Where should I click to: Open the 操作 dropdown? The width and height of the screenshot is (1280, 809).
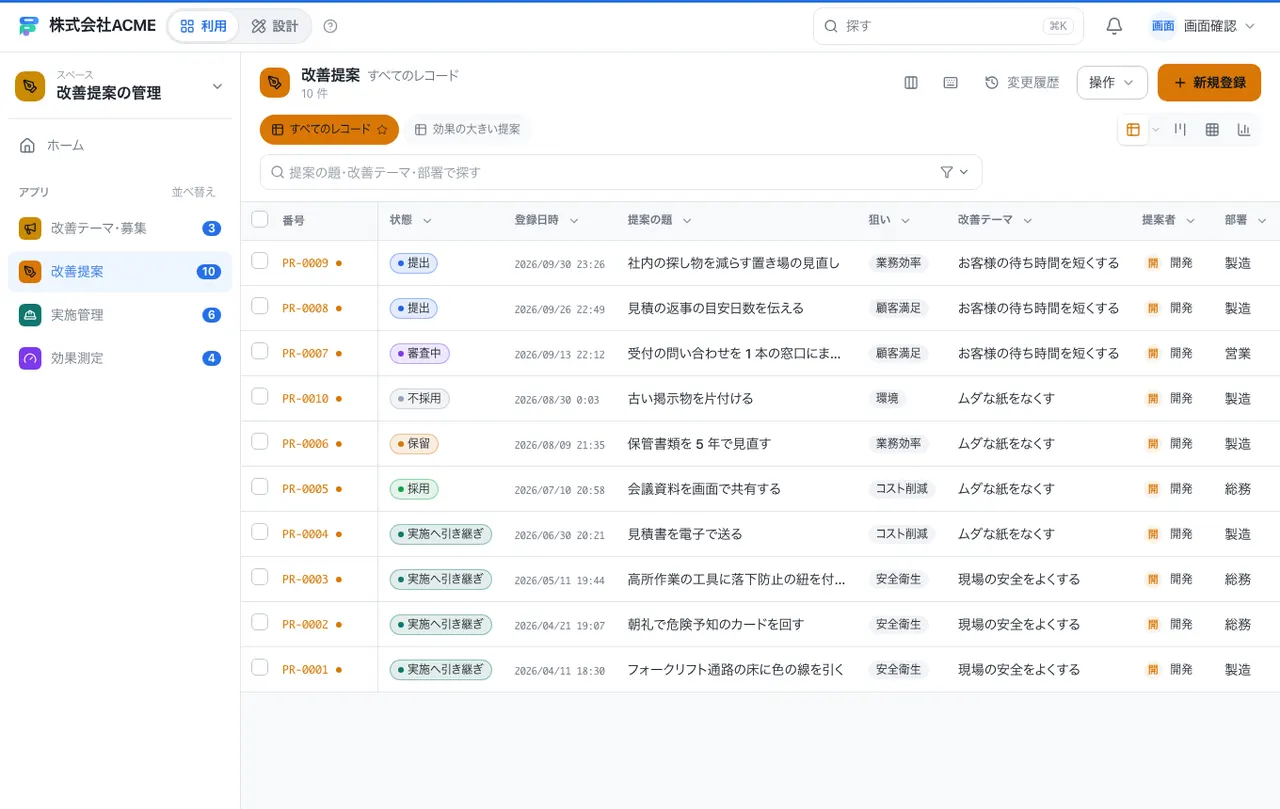coord(1112,83)
